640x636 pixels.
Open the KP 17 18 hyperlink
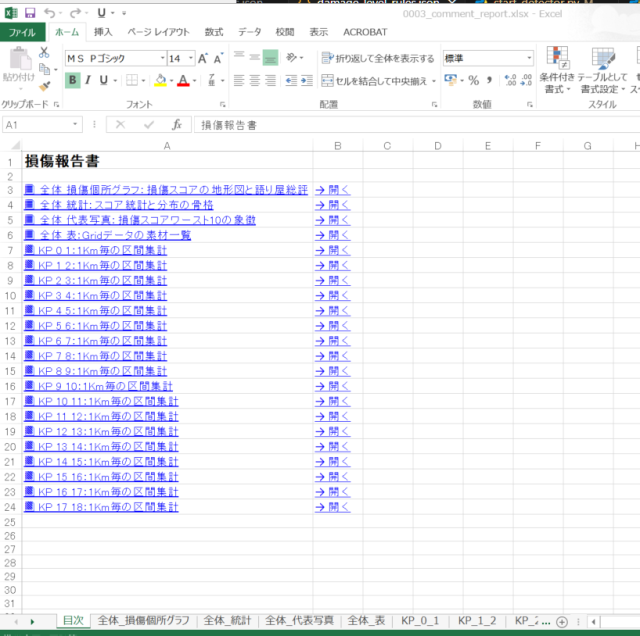coord(101,507)
